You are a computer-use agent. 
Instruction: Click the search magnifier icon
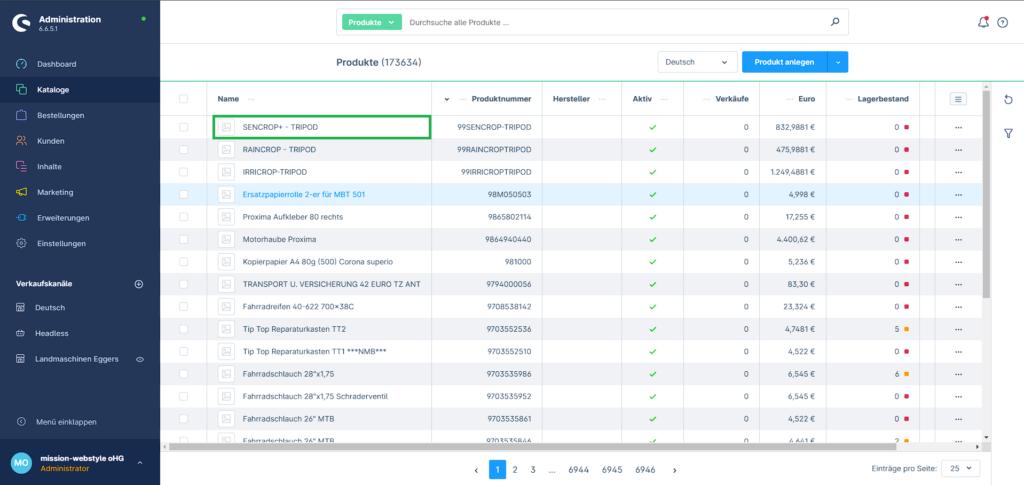click(x=835, y=22)
